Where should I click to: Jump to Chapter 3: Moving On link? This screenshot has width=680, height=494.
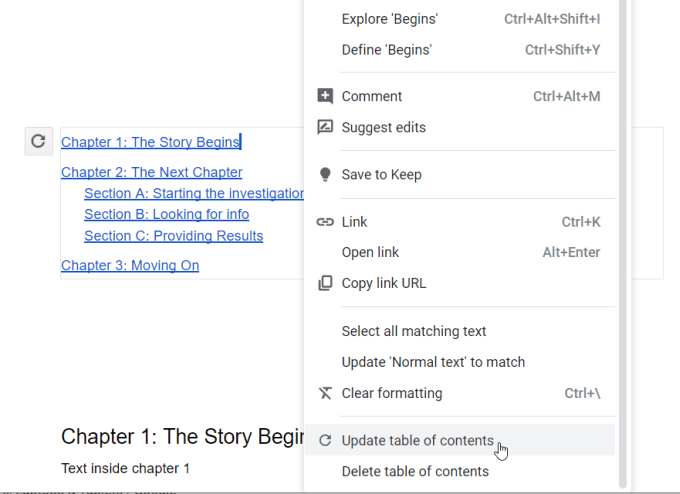pos(130,265)
